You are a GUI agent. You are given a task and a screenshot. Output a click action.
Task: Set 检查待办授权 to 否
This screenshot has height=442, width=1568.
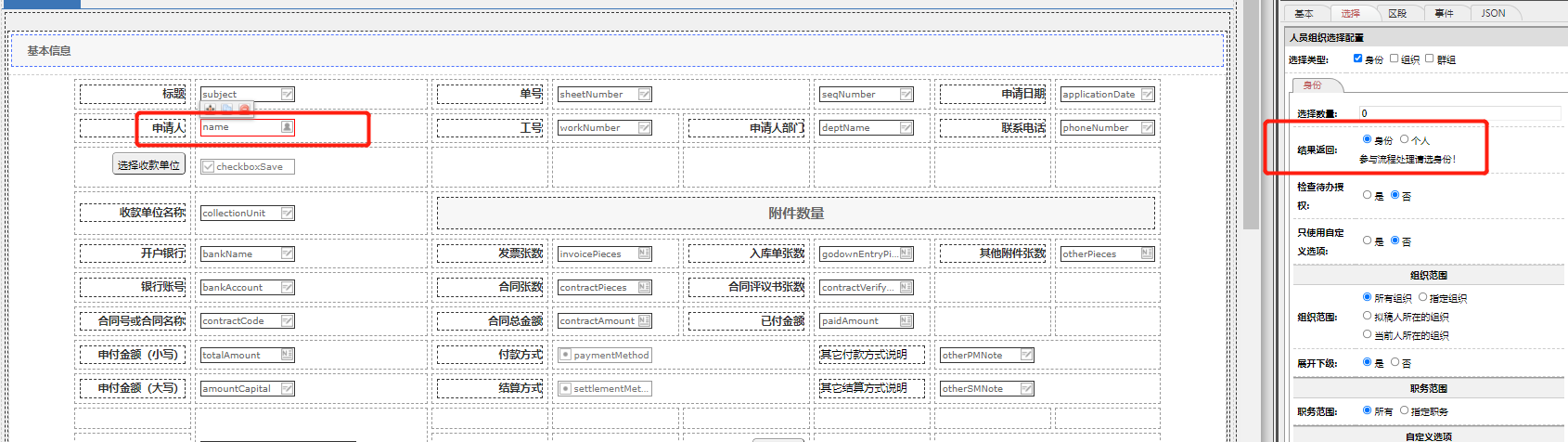(1394, 195)
